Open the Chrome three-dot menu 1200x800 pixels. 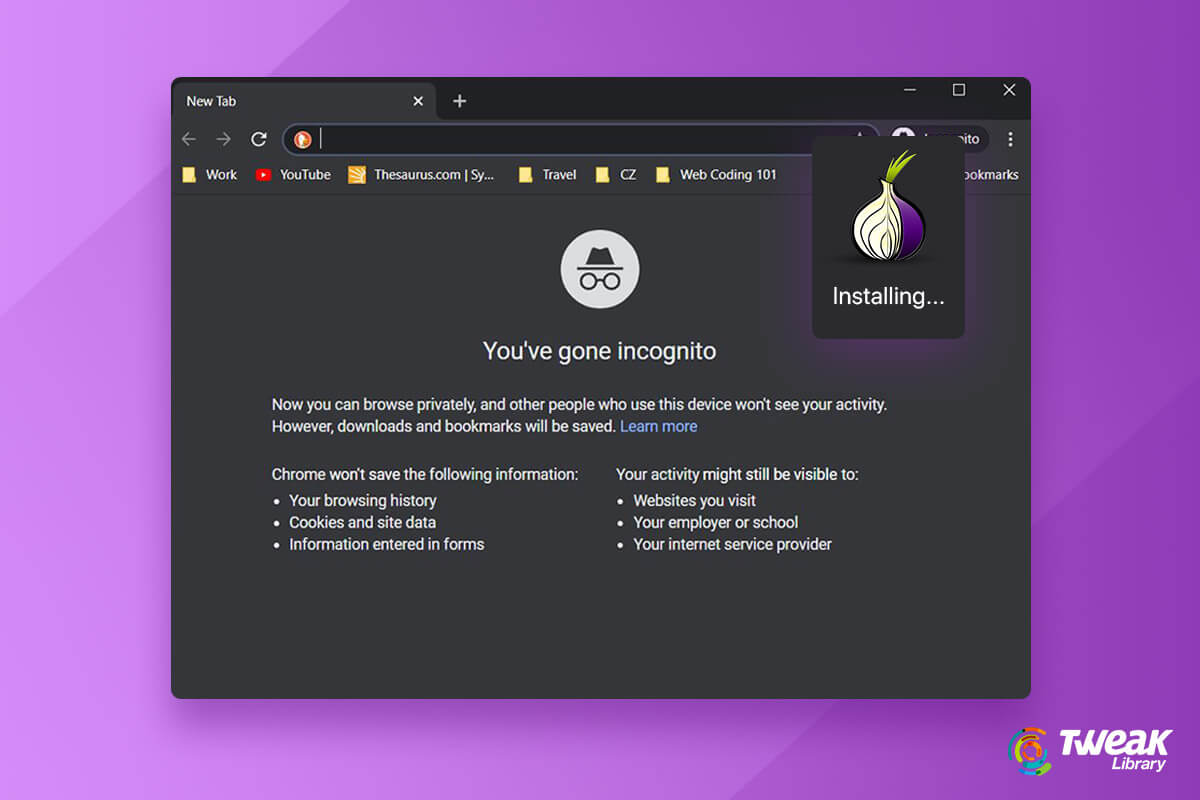tap(1011, 139)
